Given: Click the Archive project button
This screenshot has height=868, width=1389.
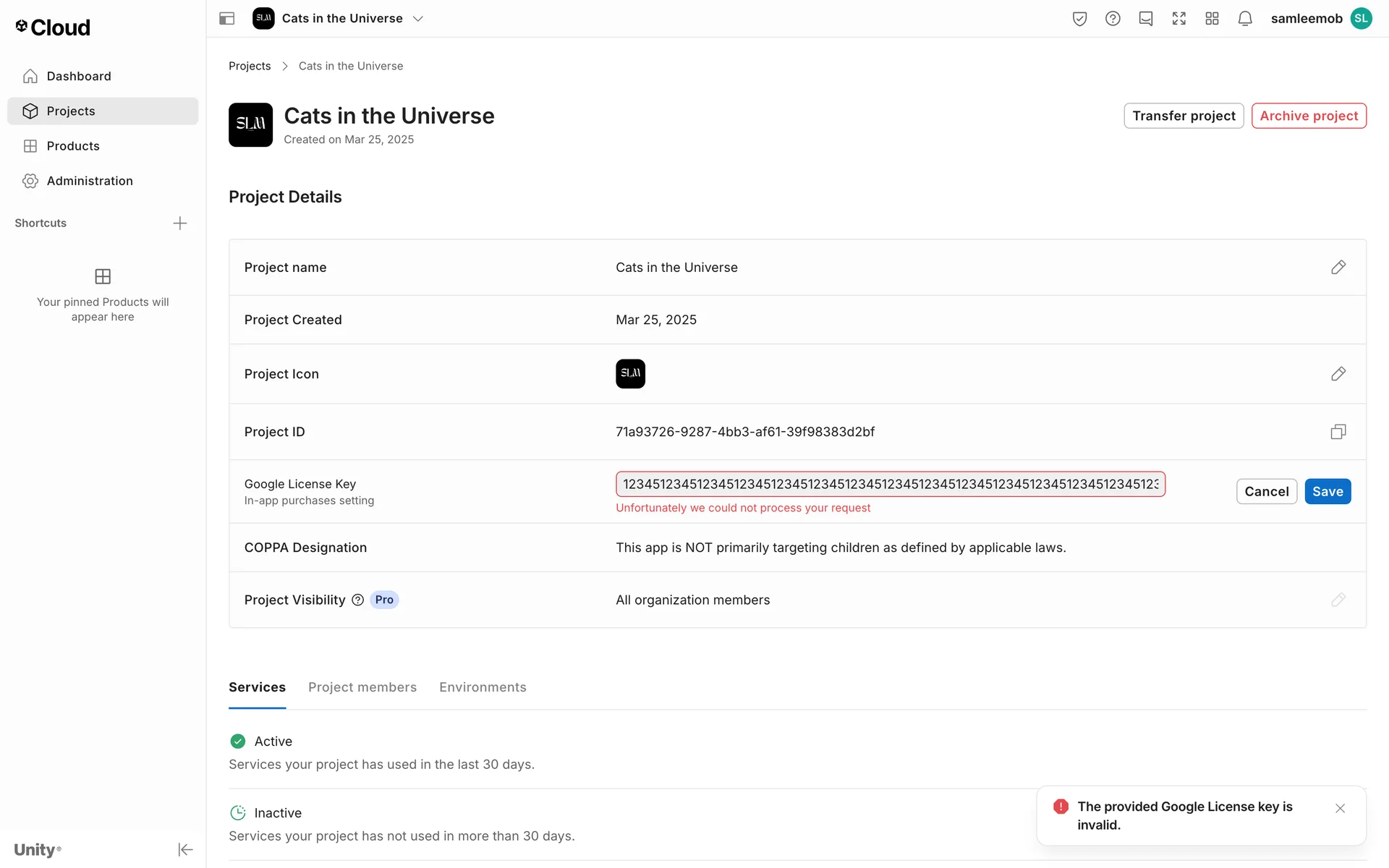Looking at the screenshot, I should tap(1308, 116).
